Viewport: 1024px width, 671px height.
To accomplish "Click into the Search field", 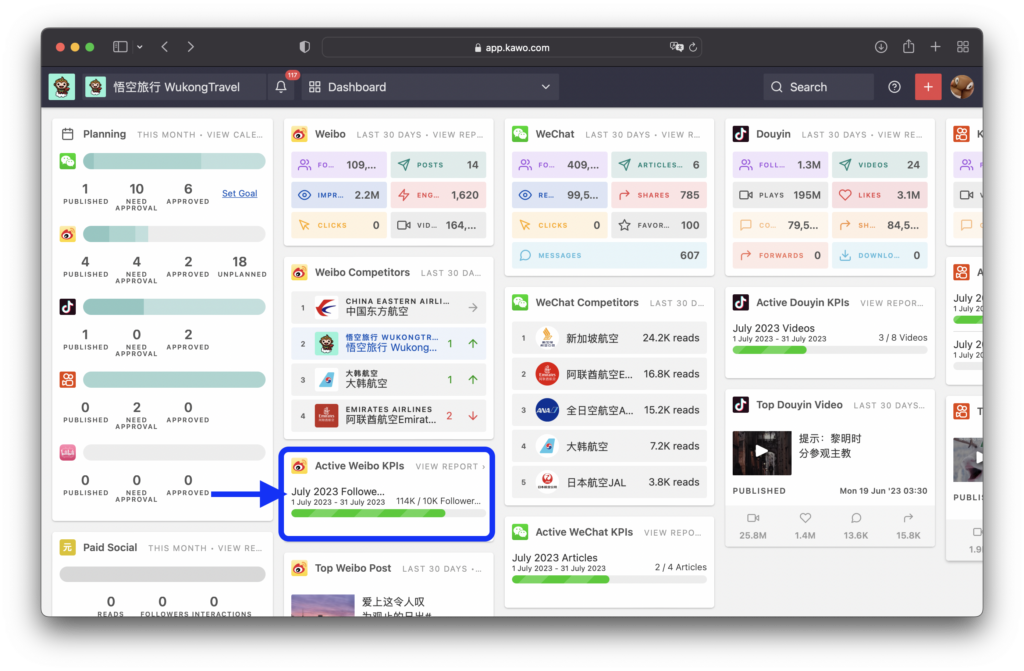I will [818, 87].
